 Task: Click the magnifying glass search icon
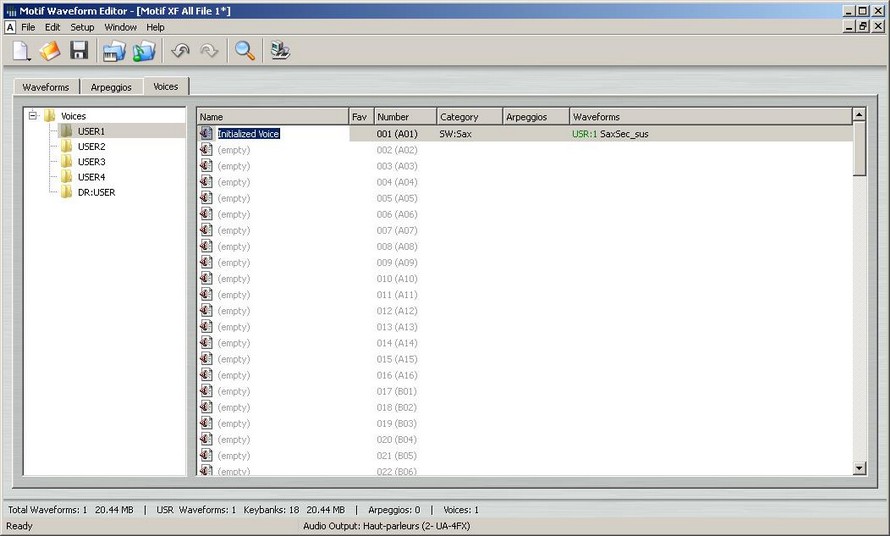point(244,51)
